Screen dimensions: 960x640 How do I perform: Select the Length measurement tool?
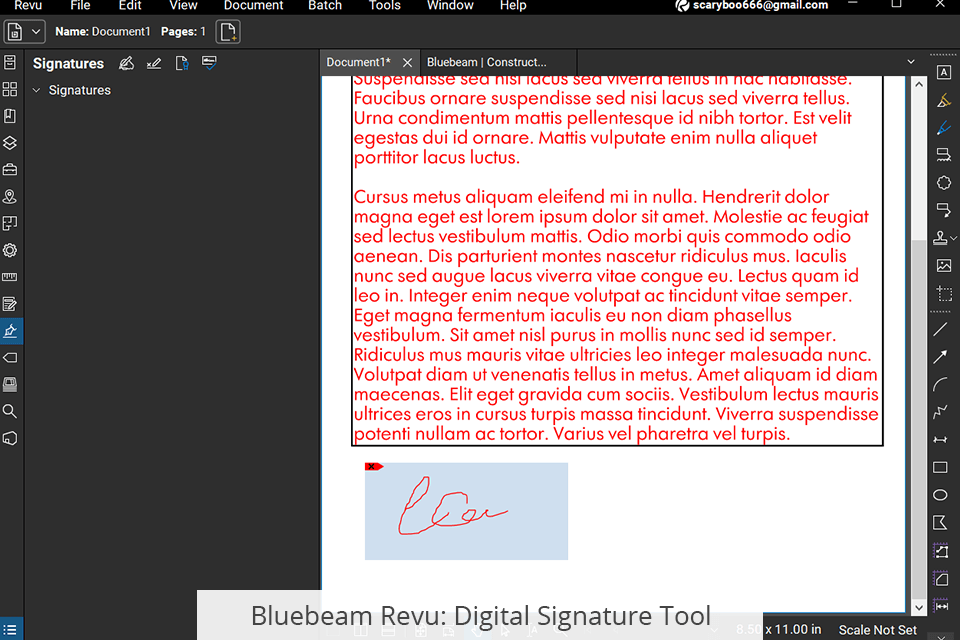pyautogui.click(x=940, y=606)
